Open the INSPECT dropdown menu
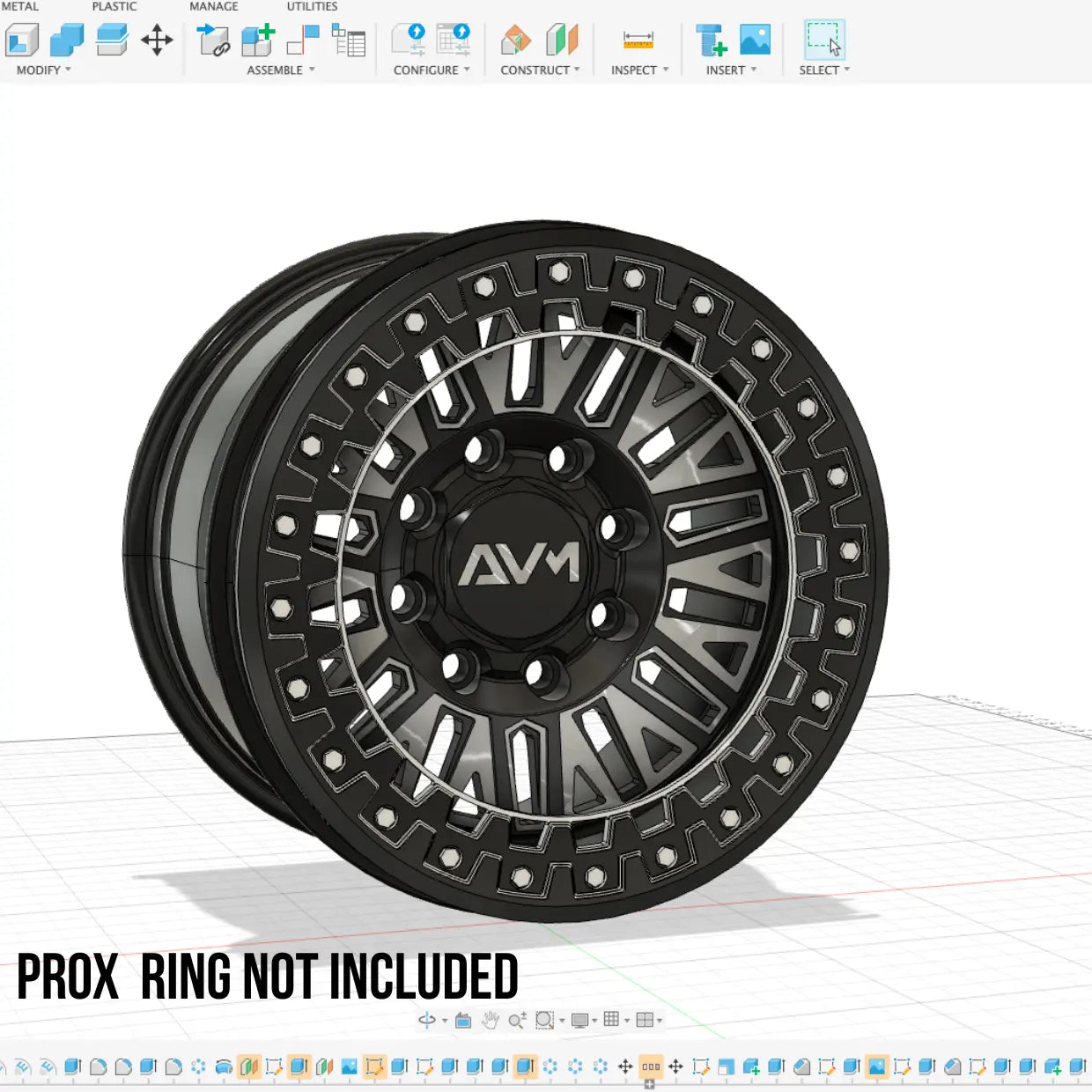Screen dimensions: 1092x1092 (639, 70)
